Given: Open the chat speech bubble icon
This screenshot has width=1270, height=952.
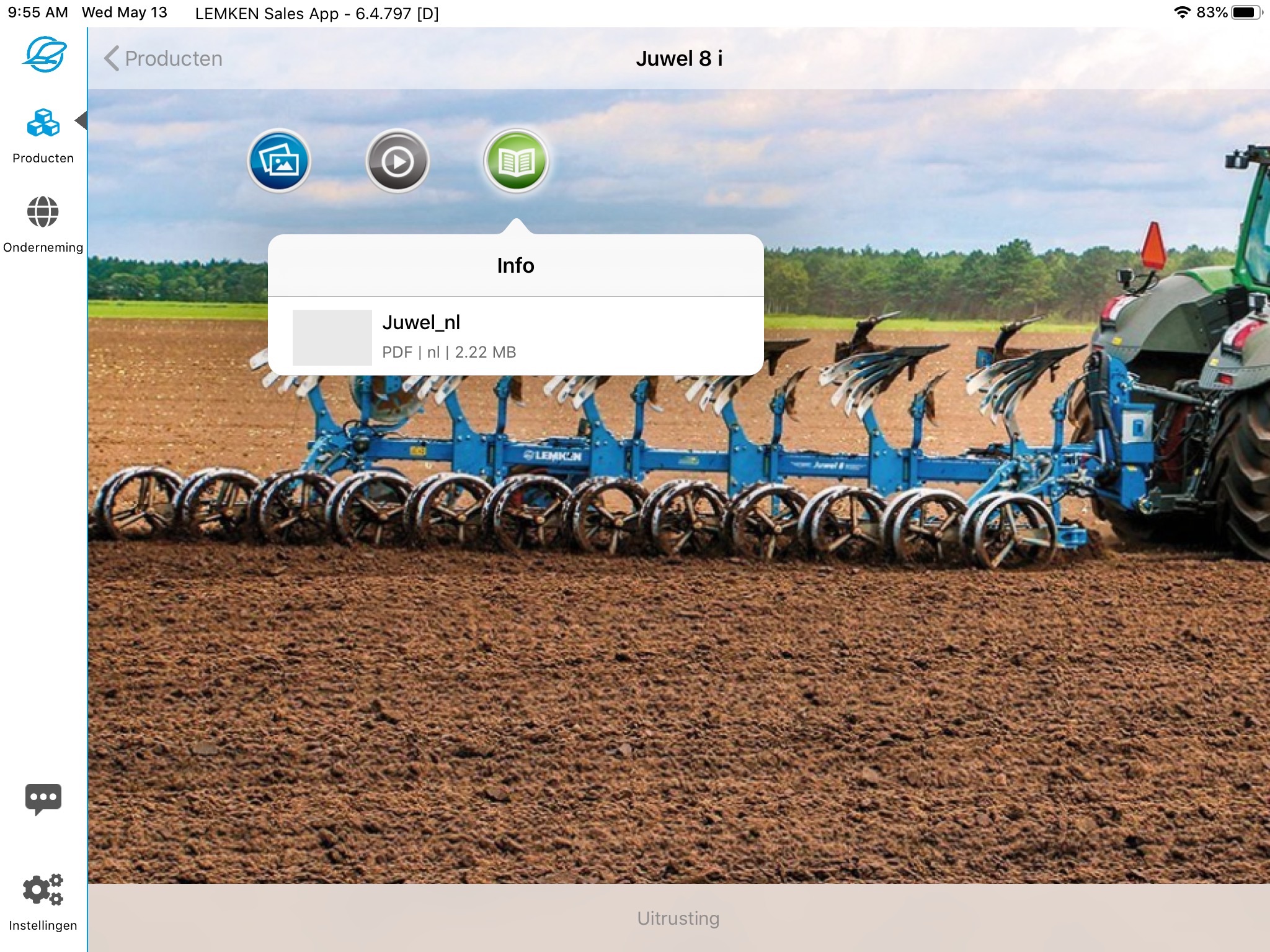Looking at the screenshot, I should (43, 798).
